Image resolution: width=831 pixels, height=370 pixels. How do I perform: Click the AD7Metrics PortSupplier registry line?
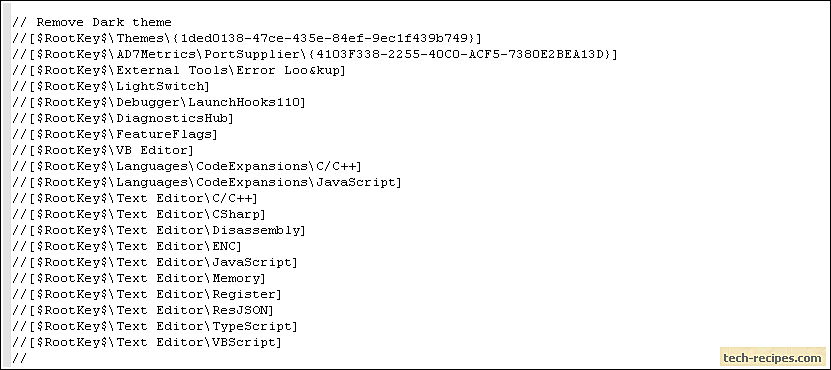315,54
